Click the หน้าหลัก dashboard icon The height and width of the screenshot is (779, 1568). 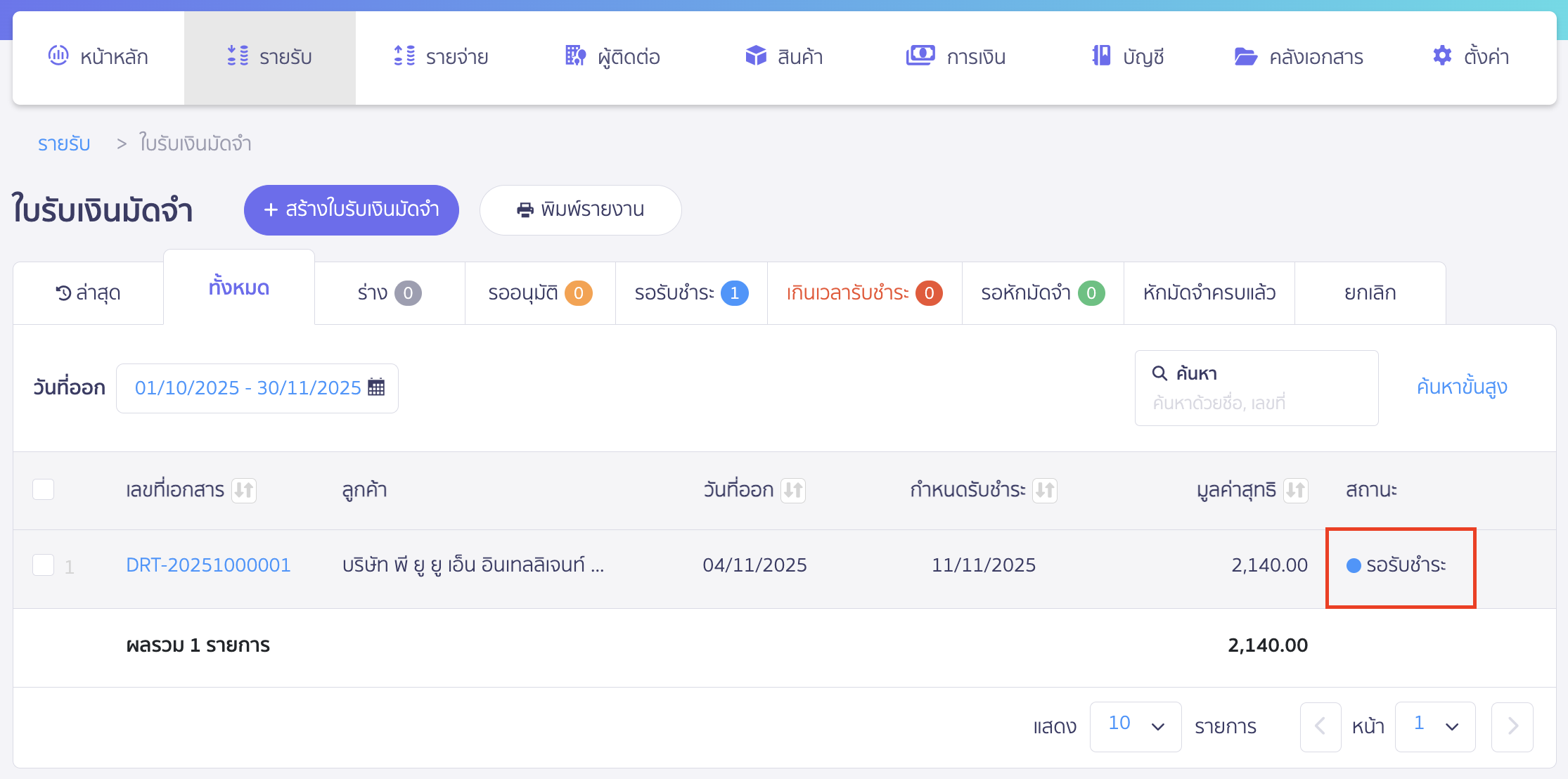[58, 56]
